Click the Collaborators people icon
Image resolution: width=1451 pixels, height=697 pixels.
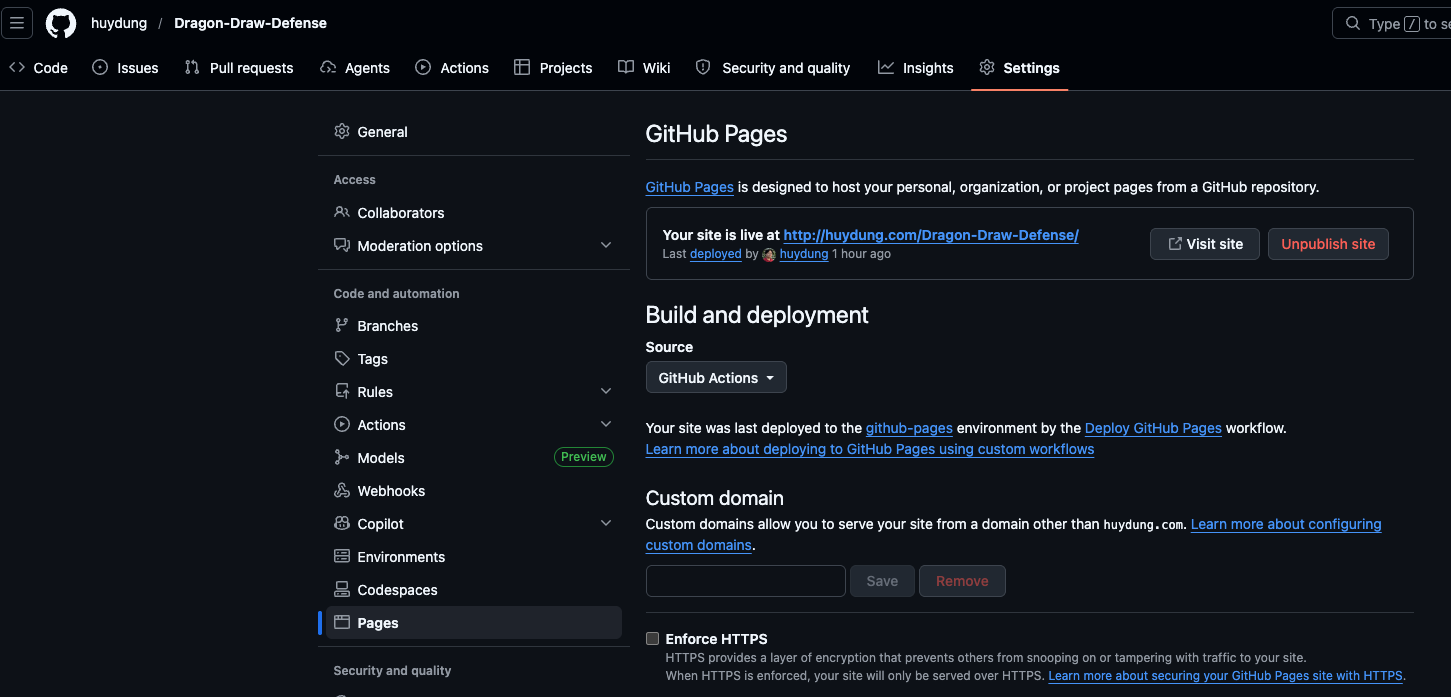(x=342, y=212)
